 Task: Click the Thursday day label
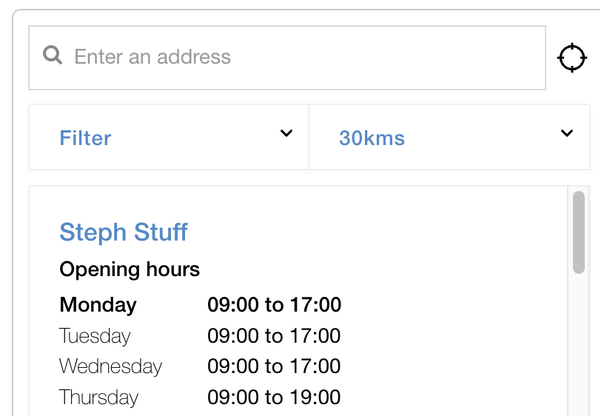click(99, 398)
